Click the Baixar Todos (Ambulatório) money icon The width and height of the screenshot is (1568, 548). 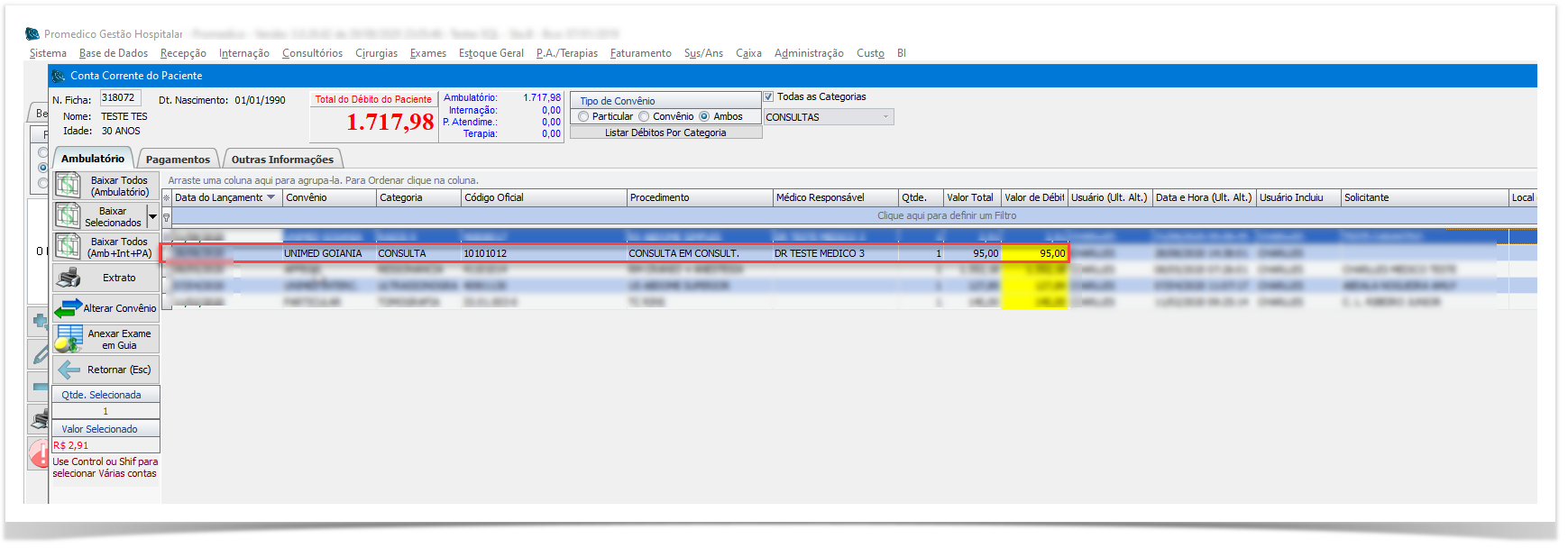click(69, 186)
